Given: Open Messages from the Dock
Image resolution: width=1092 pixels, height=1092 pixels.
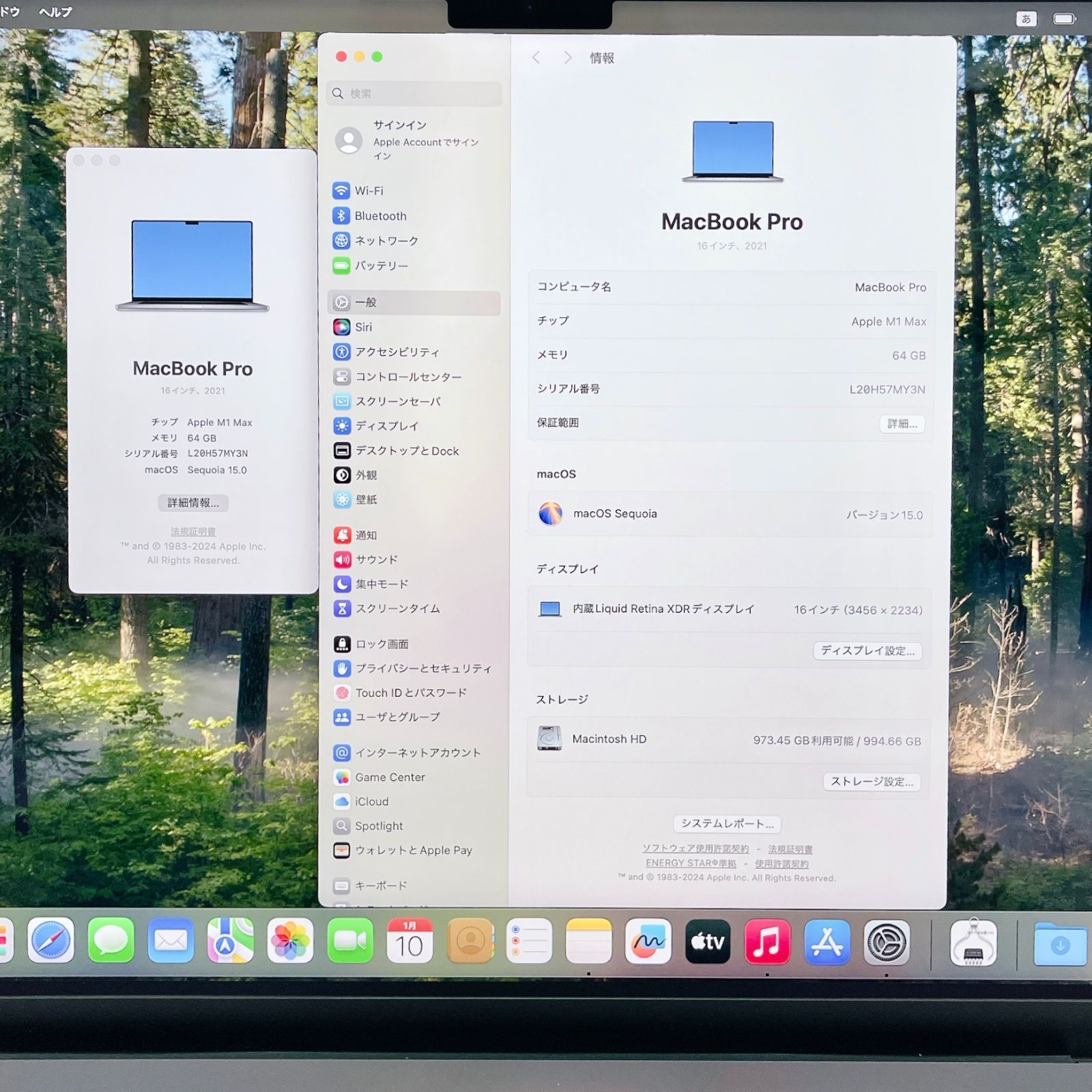Looking at the screenshot, I should pos(111,941).
